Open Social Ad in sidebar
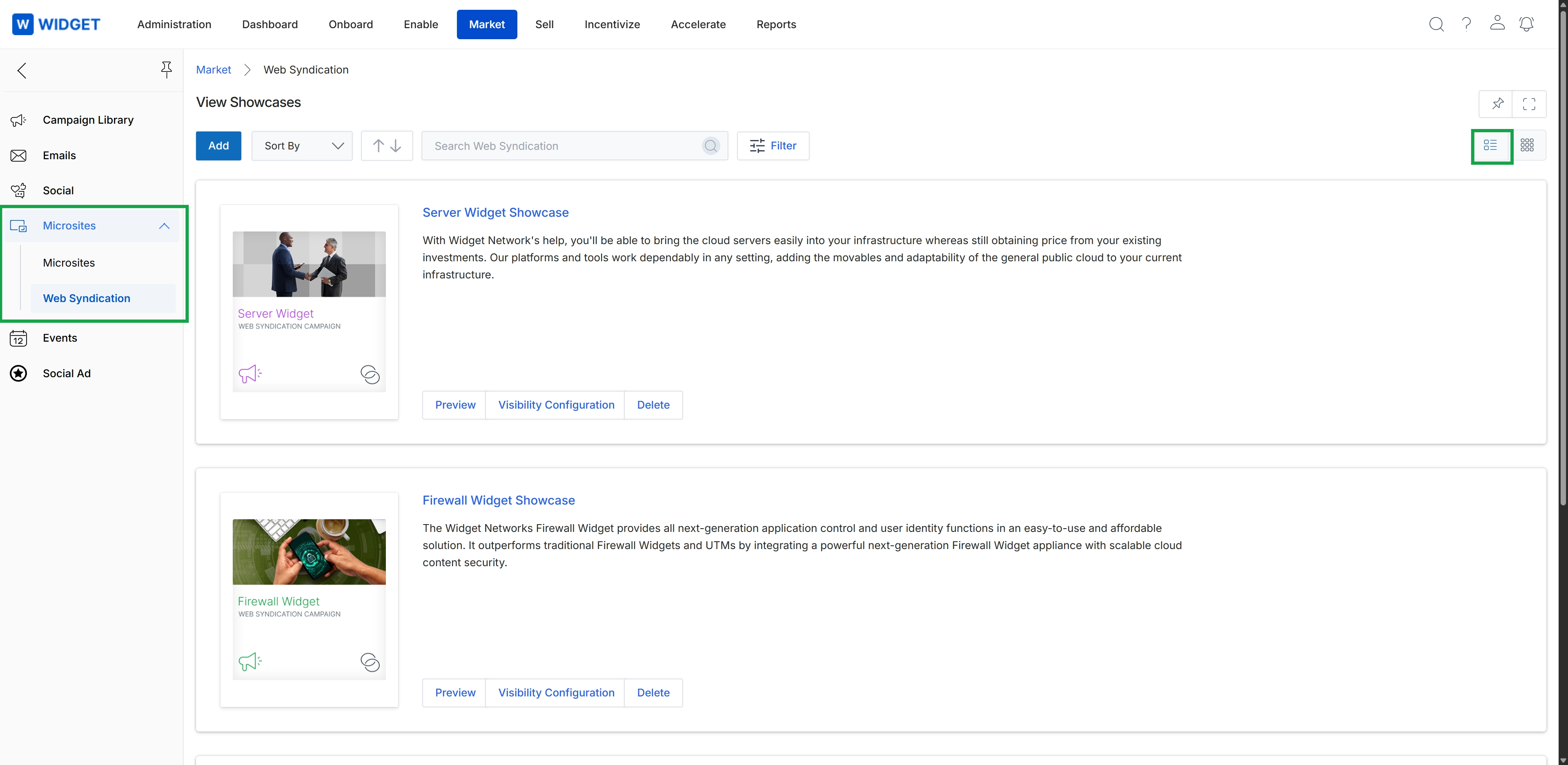 pyautogui.click(x=66, y=373)
